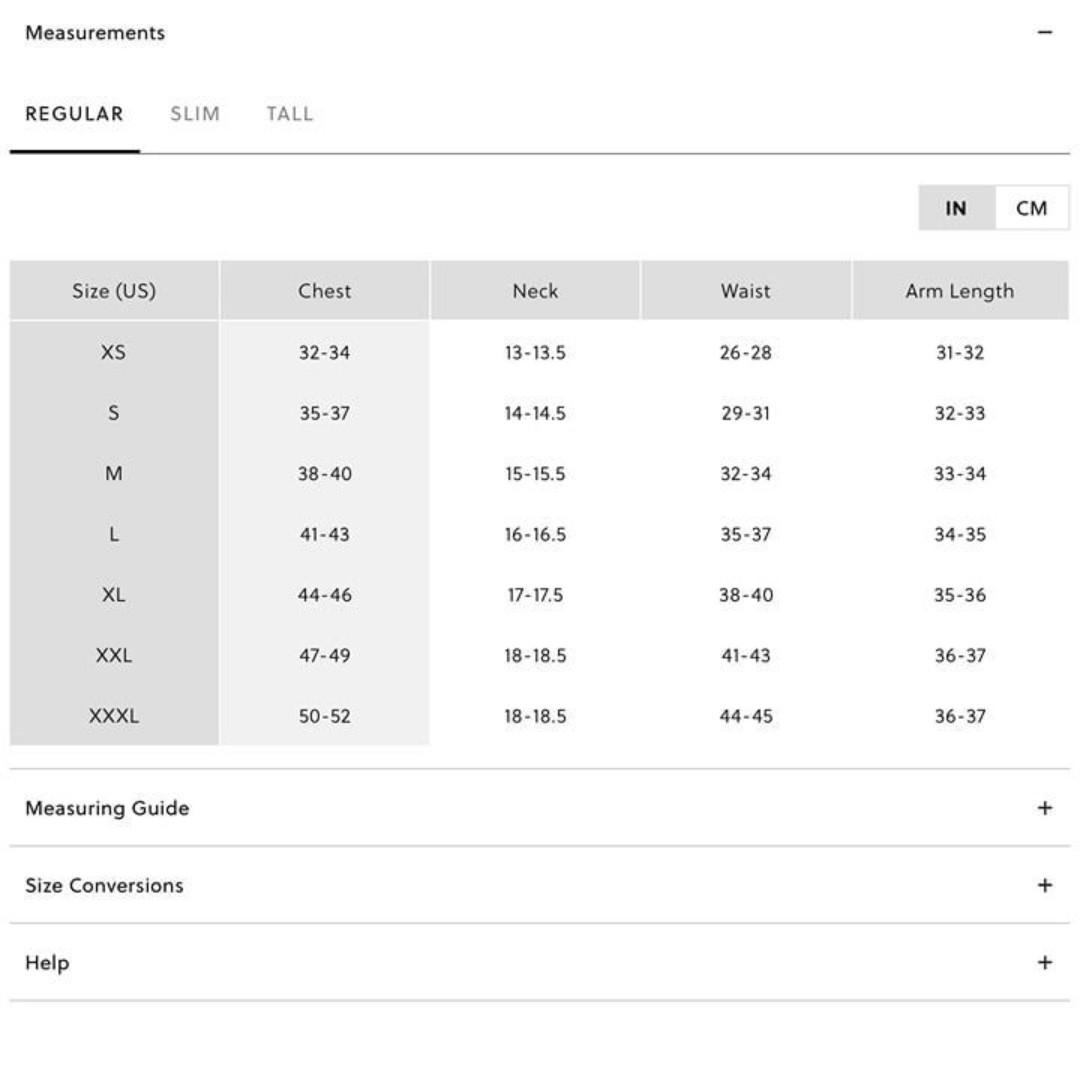Select the XL size row label
Image resolution: width=1080 pixels, height=1080 pixels.
(x=114, y=594)
